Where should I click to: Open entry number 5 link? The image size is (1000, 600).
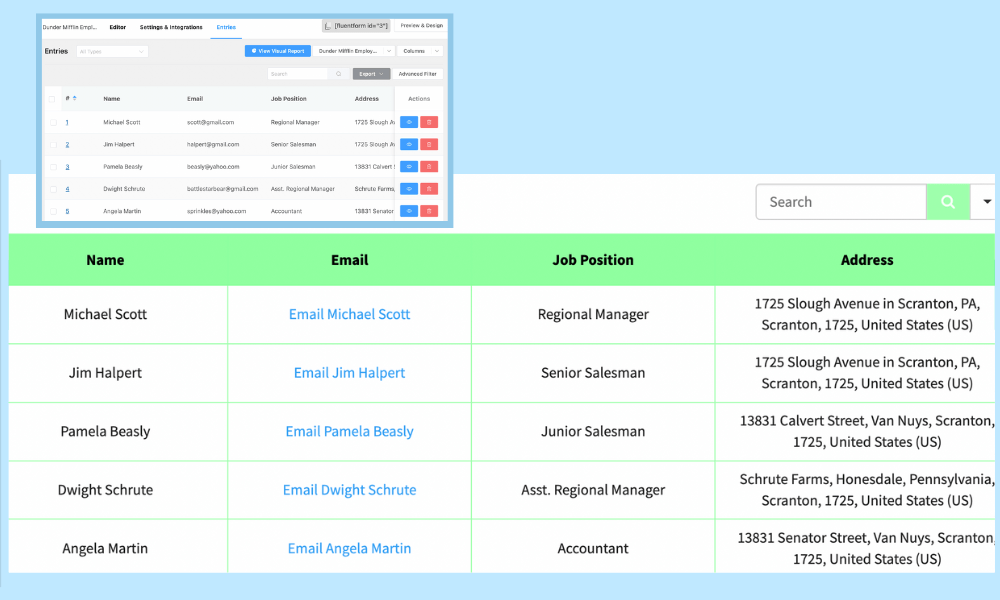tap(67, 211)
